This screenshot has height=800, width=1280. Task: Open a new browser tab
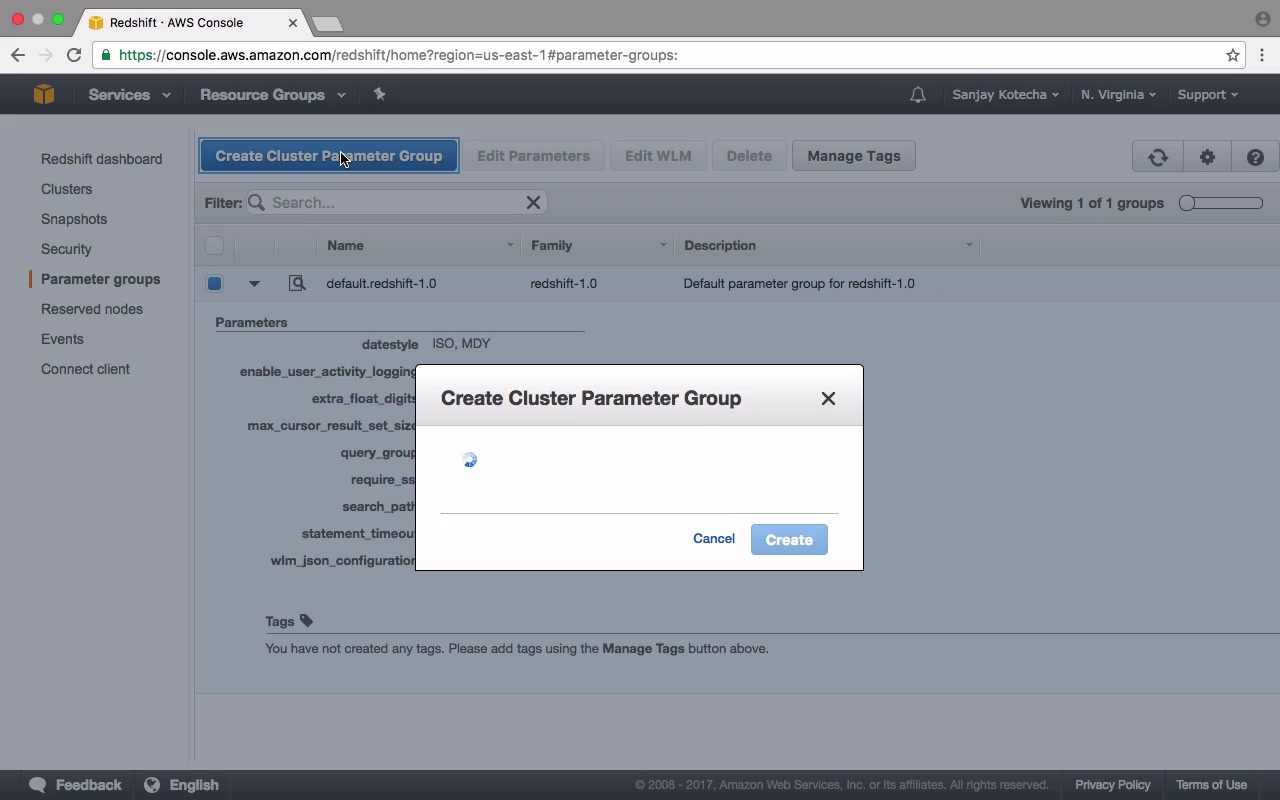click(327, 23)
